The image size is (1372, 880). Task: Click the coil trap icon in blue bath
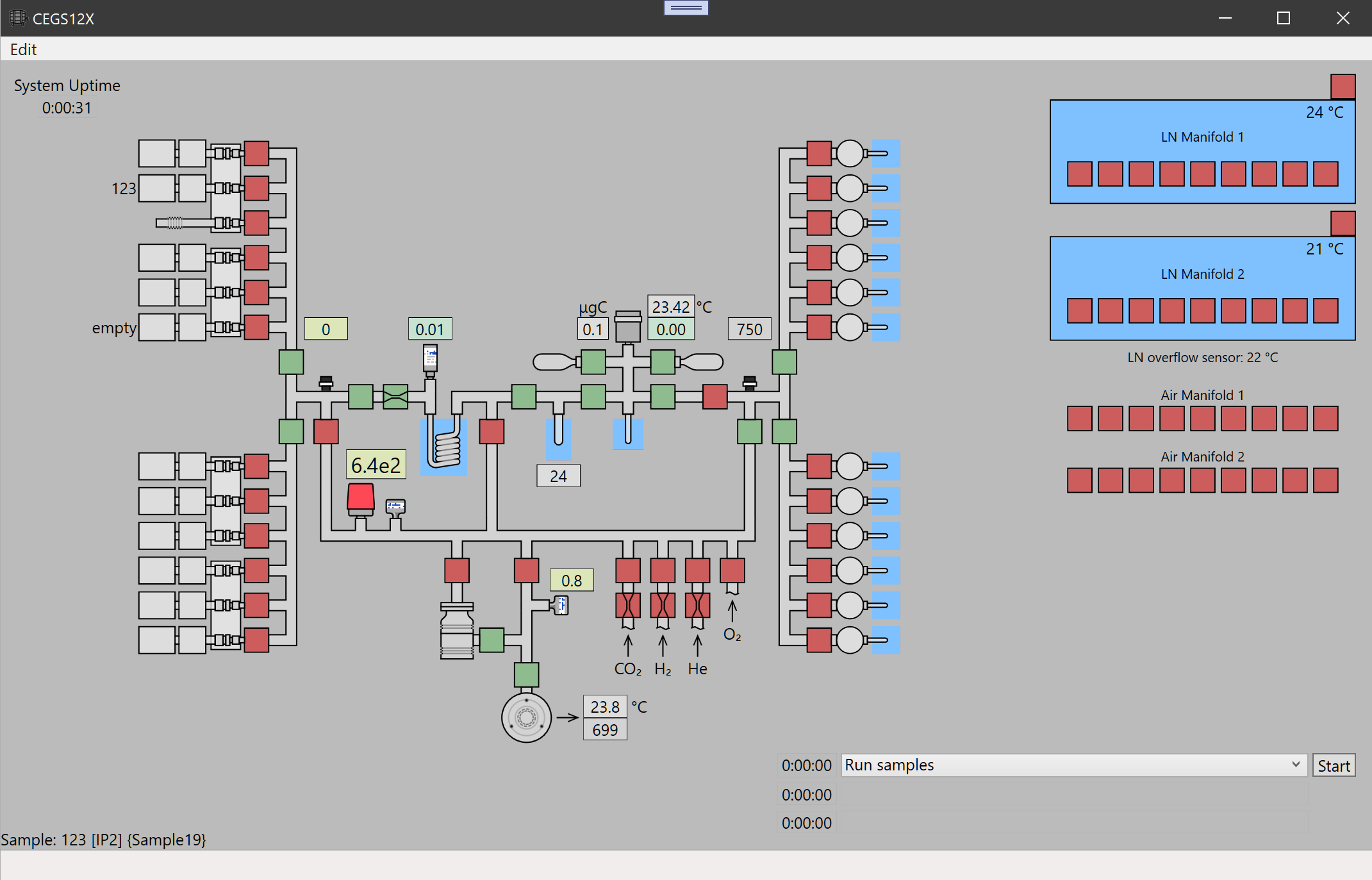[x=447, y=447]
